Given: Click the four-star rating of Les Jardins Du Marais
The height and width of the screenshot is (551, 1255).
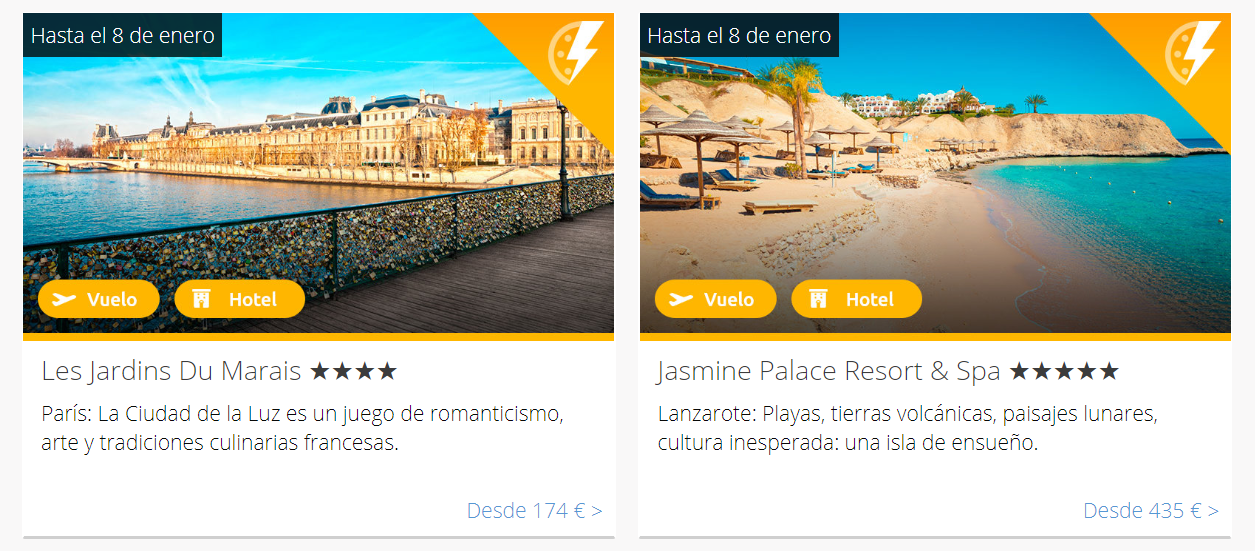Looking at the screenshot, I should click(x=354, y=372).
